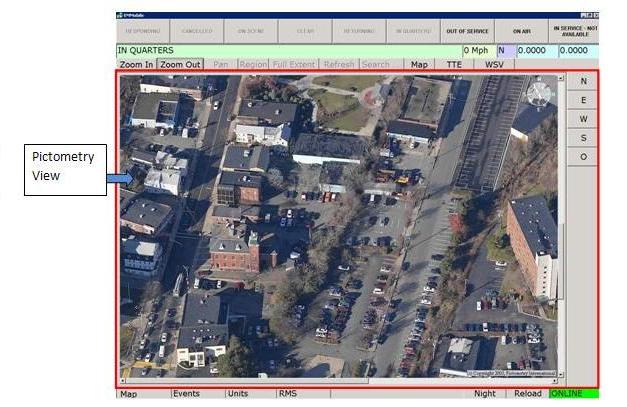Click Zoom In on the map toolbar
Viewport: 627px width, 407px height.
(136, 64)
